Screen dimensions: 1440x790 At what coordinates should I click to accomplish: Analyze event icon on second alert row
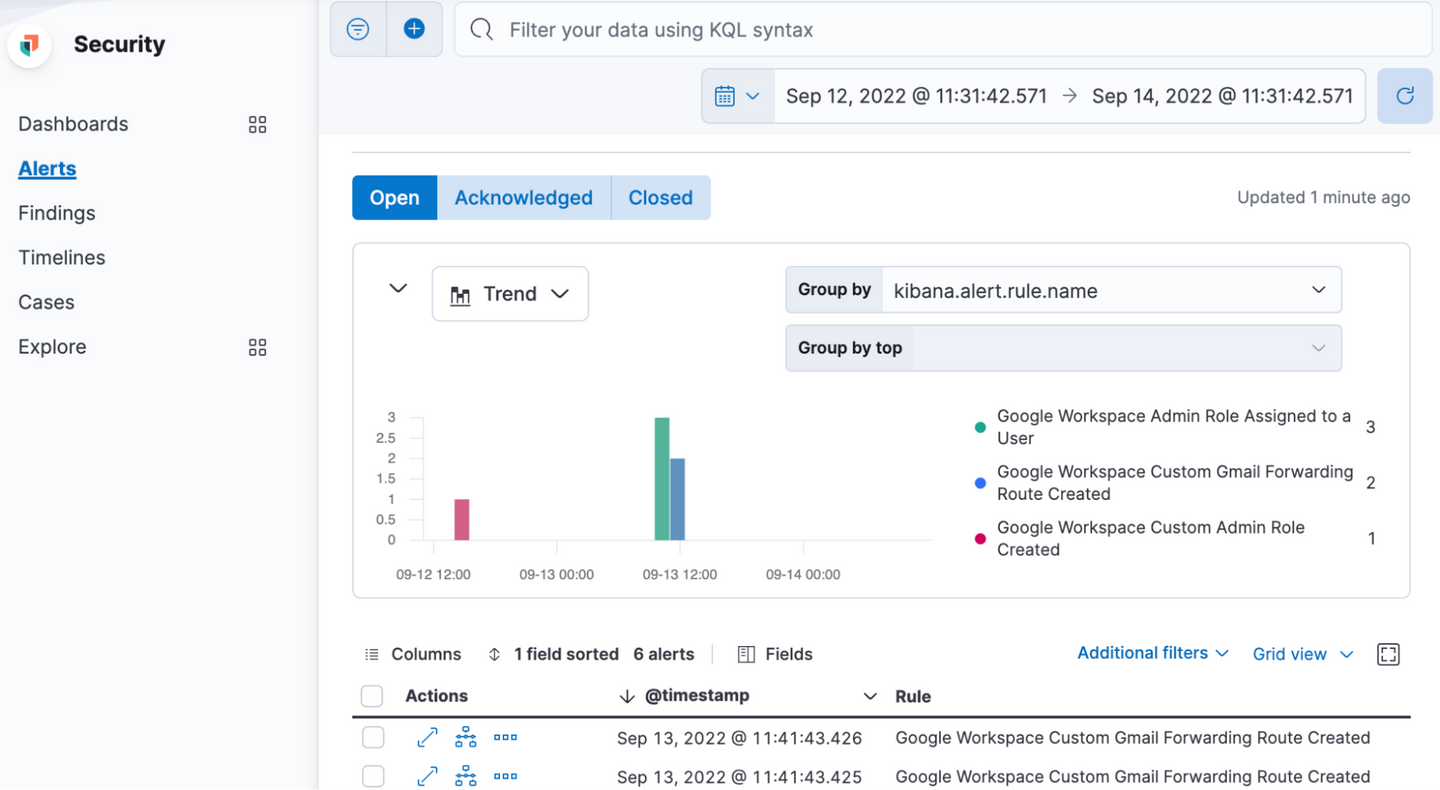pyautogui.click(x=466, y=776)
